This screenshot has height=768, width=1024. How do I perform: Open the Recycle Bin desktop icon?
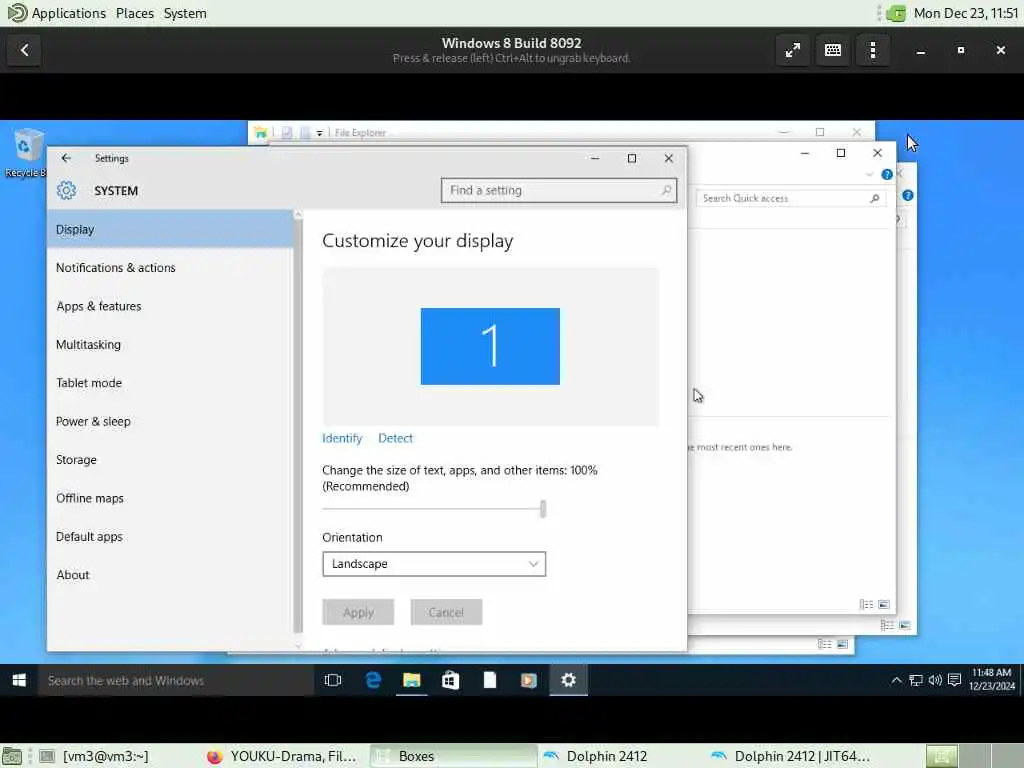pos(25,153)
